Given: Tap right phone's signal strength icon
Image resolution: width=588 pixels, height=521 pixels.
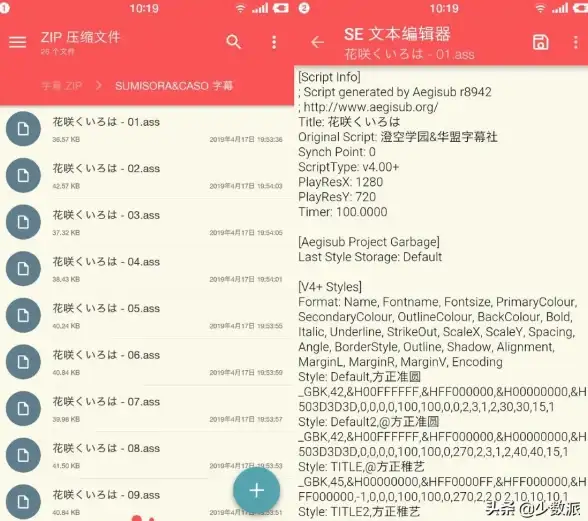Looking at the screenshot, I should [x=560, y=8].
